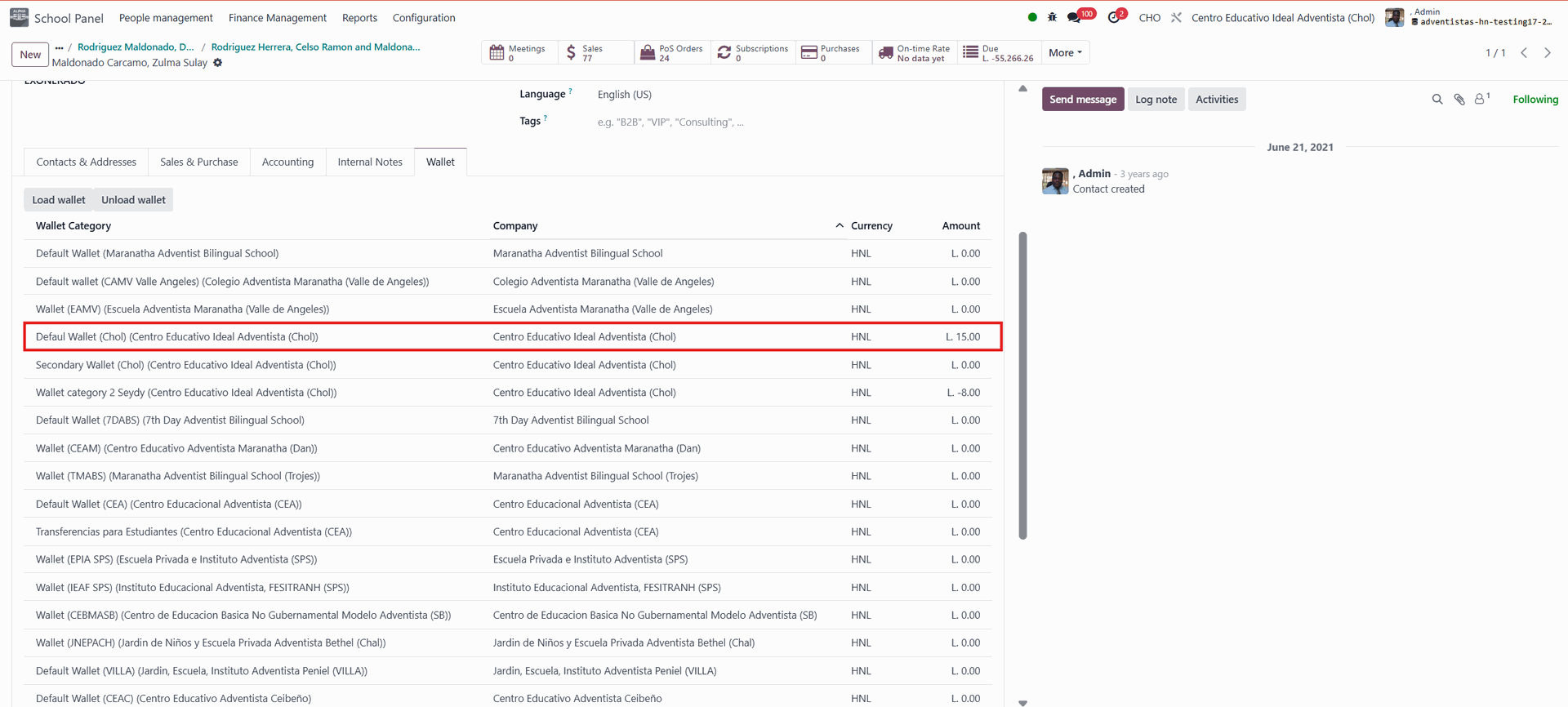Open the record settings gear icon
The image size is (1568, 707).
(218, 63)
